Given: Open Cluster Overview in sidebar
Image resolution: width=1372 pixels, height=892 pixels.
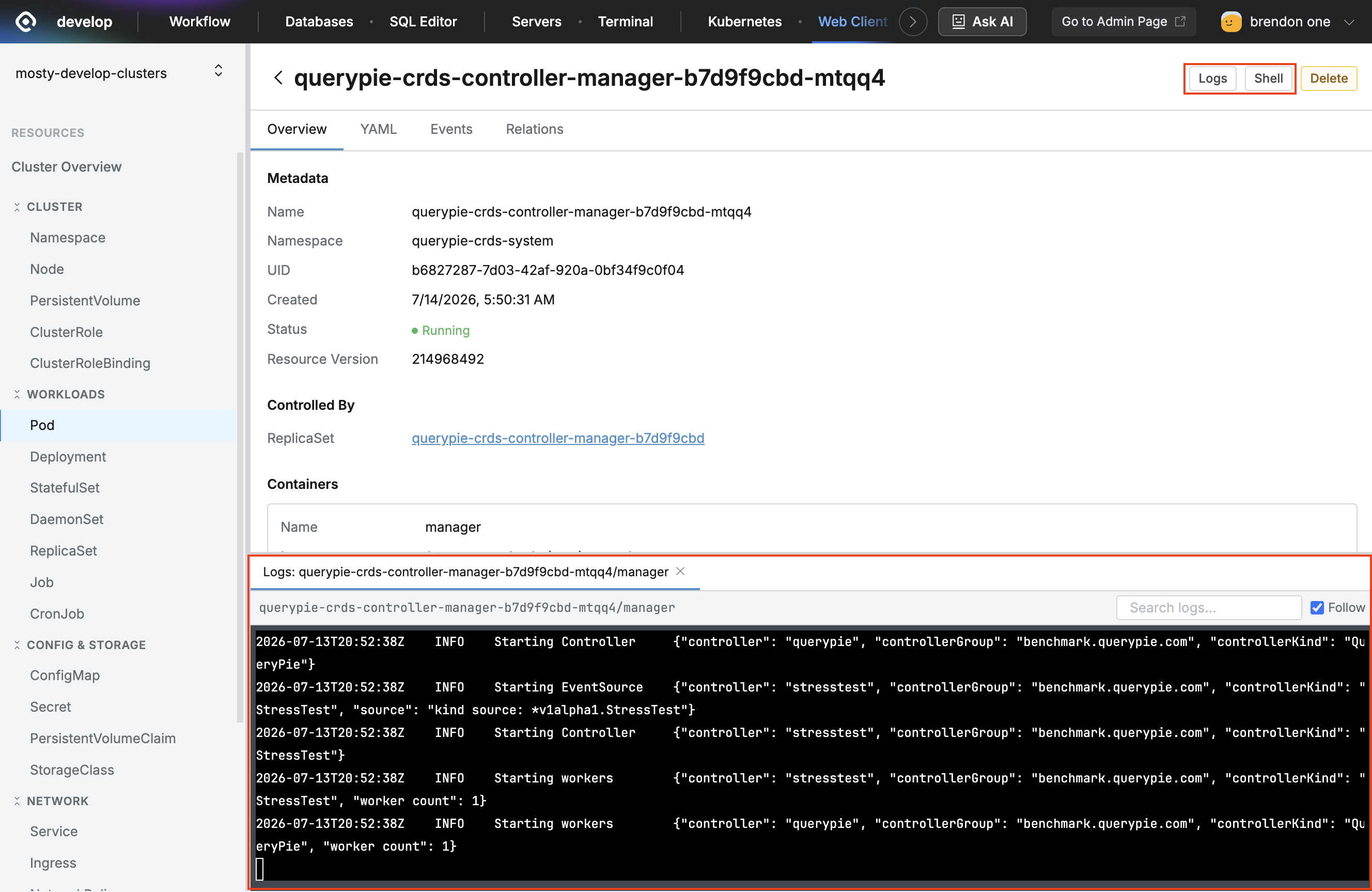Looking at the screenshot, I should coord(66,166).
